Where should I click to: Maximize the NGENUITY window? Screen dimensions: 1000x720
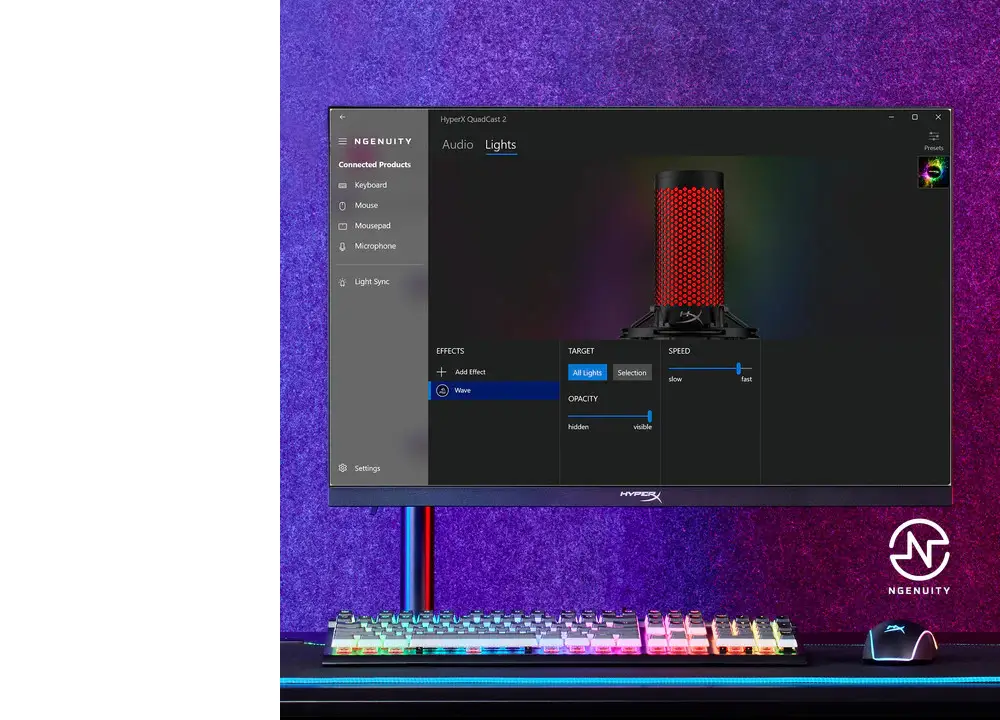pos(915,117)
